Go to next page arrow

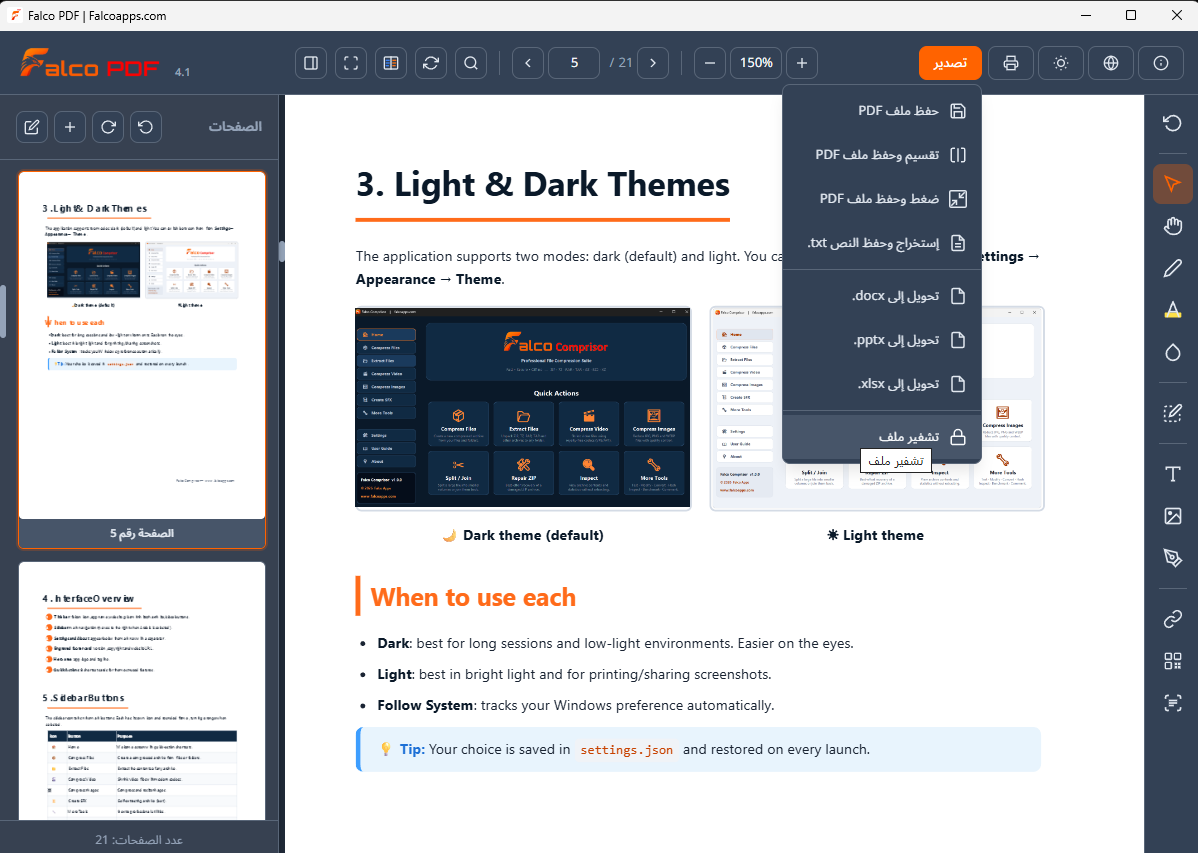pos(652,63)
